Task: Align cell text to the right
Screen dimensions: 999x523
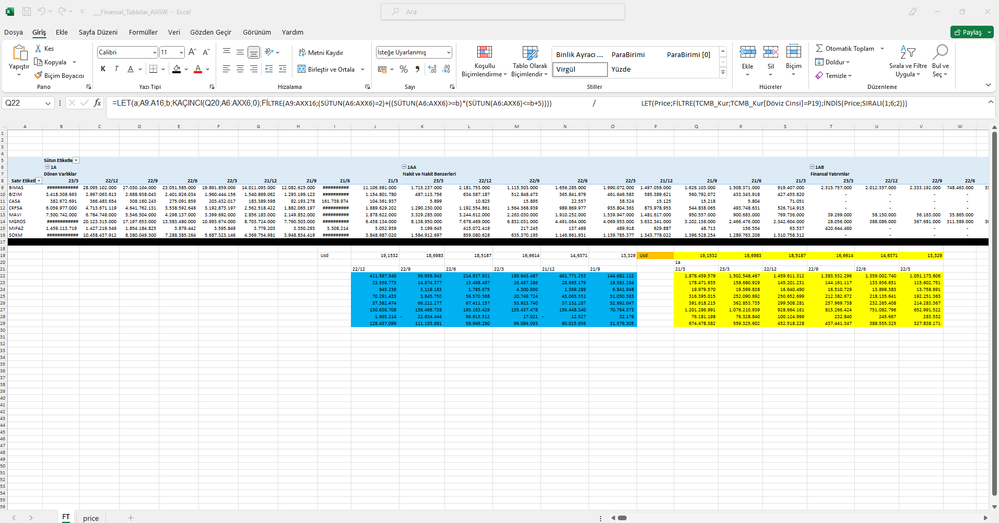Action: point(254,69)
